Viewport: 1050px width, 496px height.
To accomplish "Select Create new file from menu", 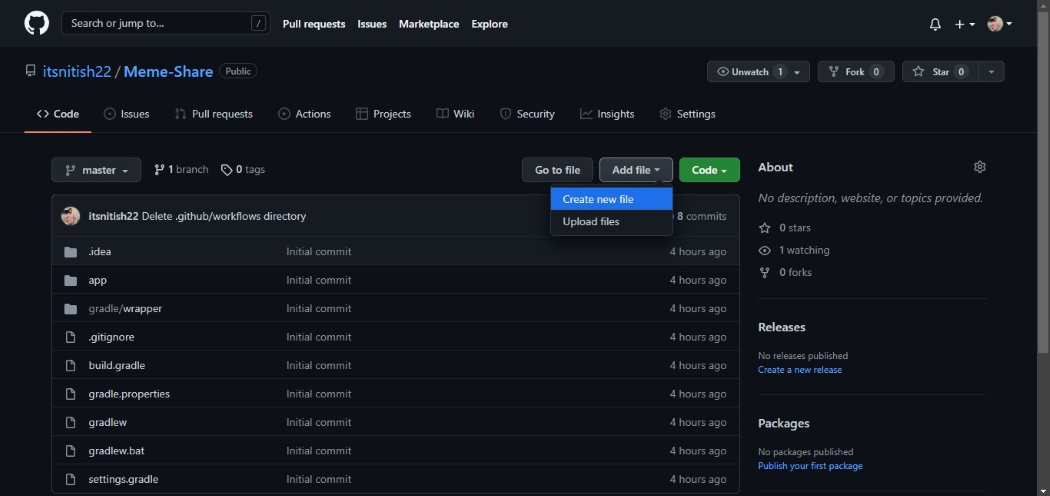I will tap(611, 199).
